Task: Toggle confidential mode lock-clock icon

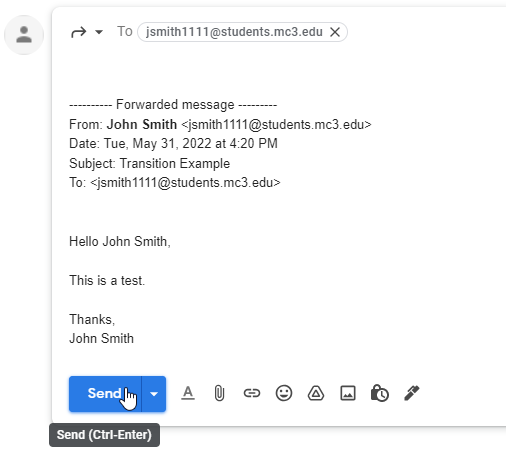Action: 380,393
